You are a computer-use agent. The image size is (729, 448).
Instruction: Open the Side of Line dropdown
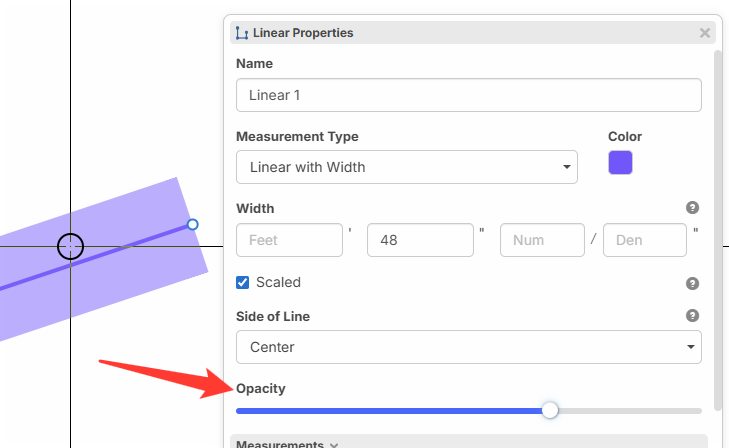click(x=468, y=347)
